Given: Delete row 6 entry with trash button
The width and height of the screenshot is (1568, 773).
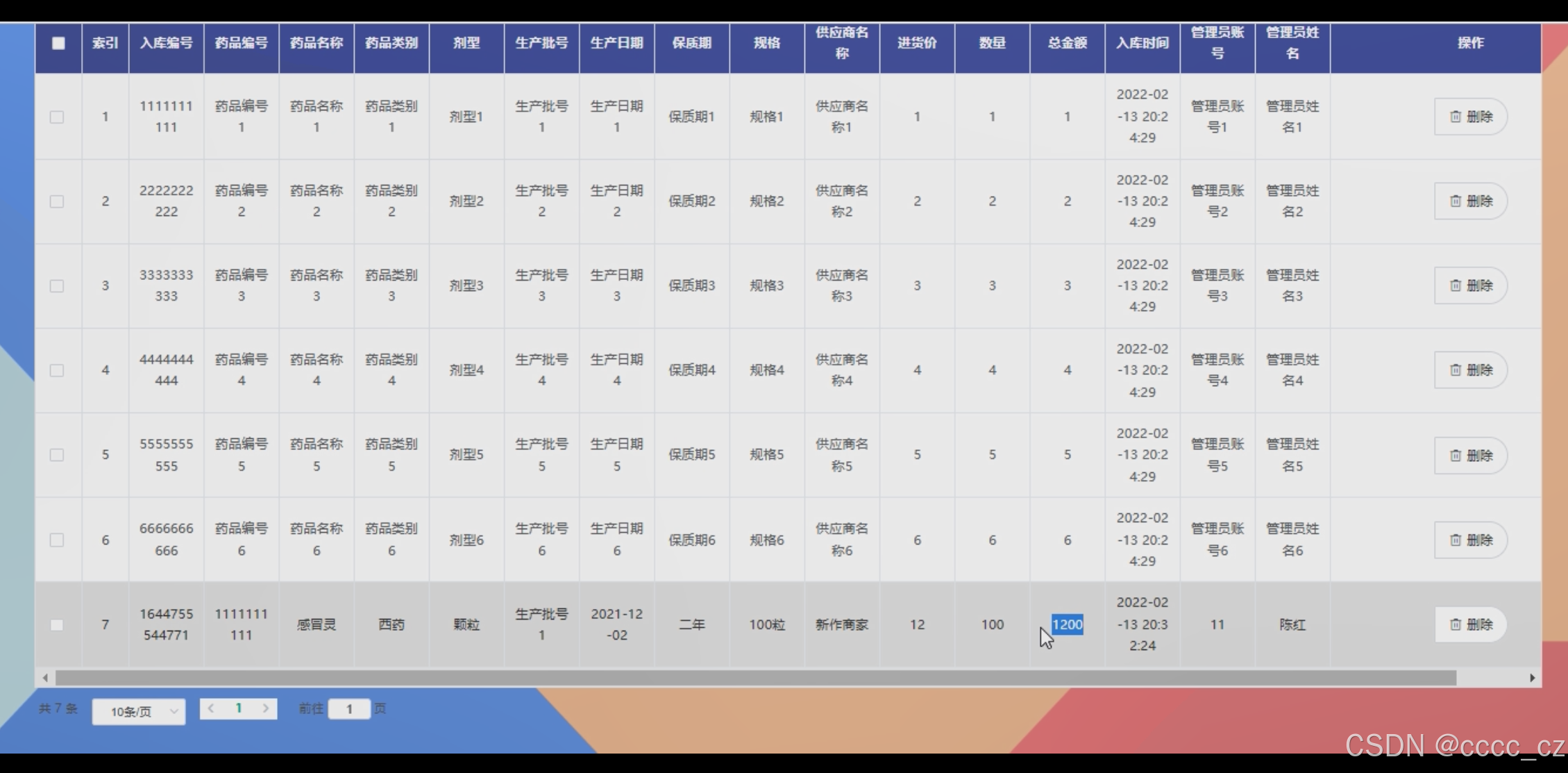Looking at the screenshot, I should point(1470,540).
